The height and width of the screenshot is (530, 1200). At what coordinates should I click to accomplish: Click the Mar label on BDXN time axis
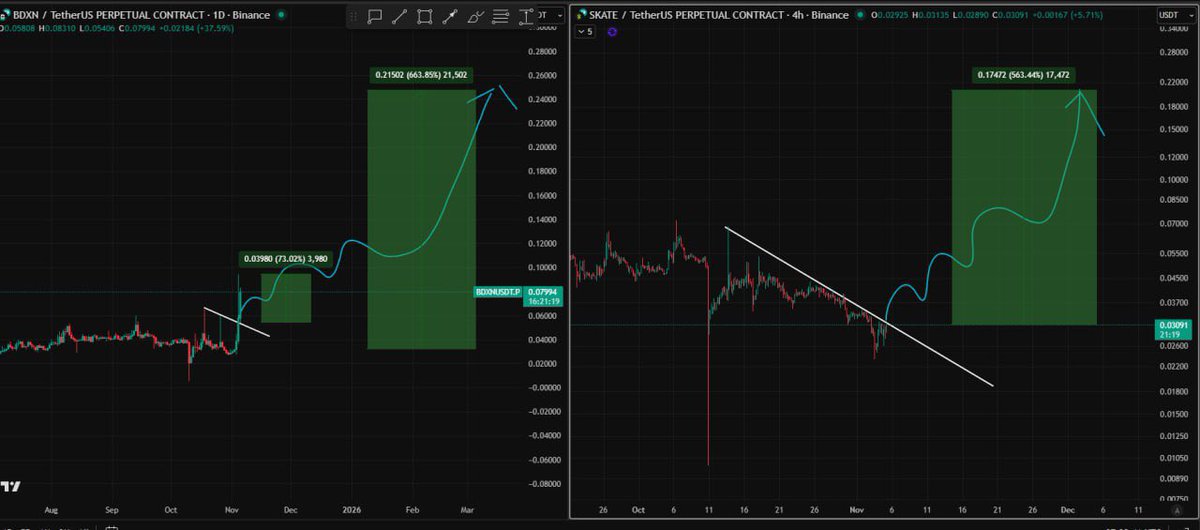(465, 508)
